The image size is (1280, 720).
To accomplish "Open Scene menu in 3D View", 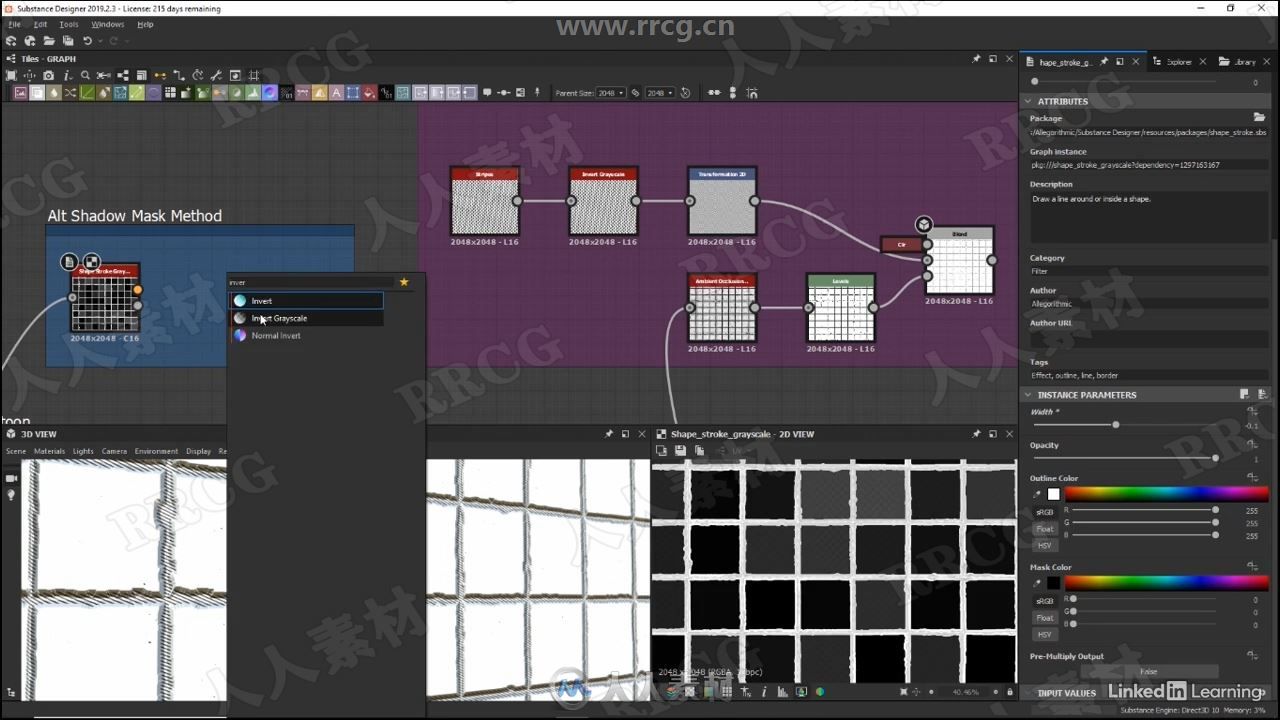I will click(x=16, y=451).
